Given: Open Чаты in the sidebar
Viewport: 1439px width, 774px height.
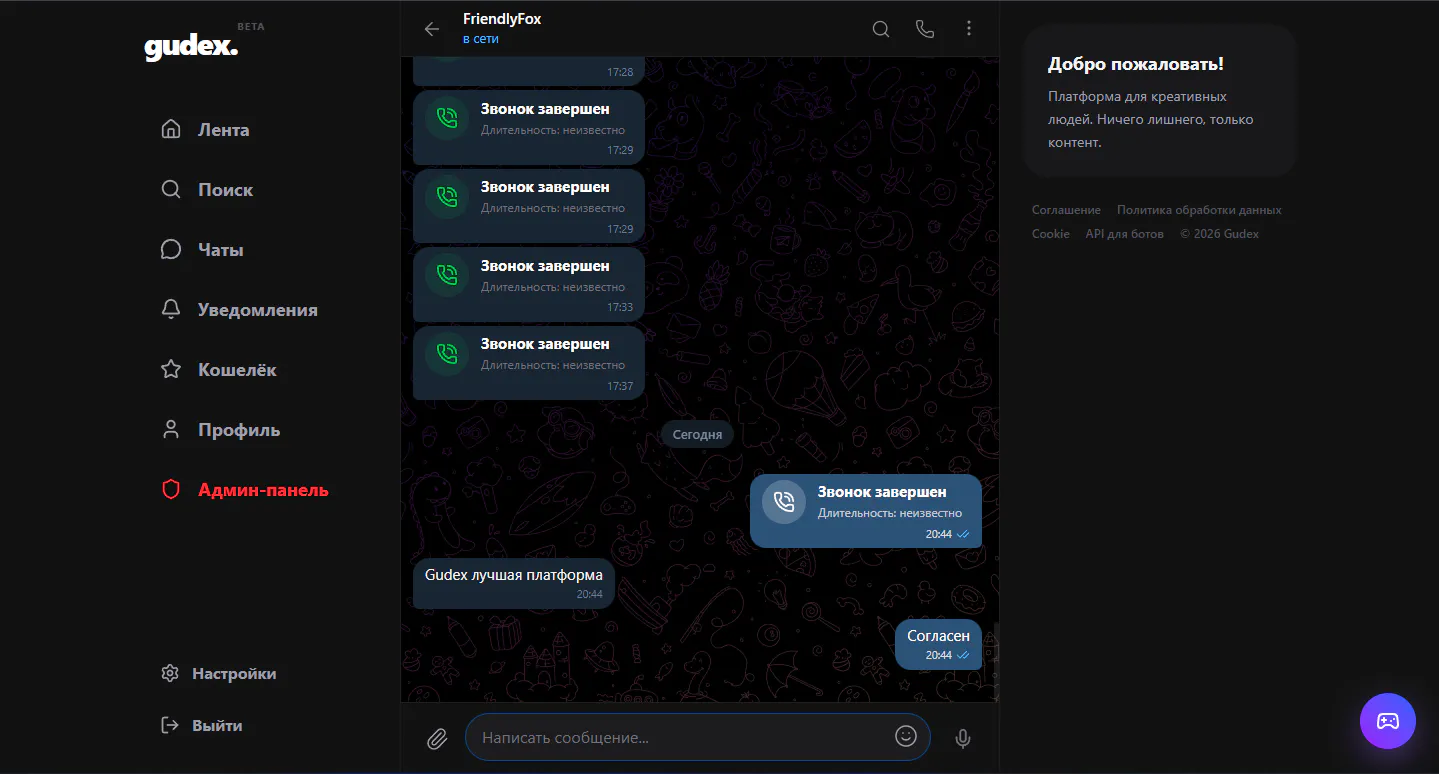Looking at the screenshot, I should coord(202,250).
